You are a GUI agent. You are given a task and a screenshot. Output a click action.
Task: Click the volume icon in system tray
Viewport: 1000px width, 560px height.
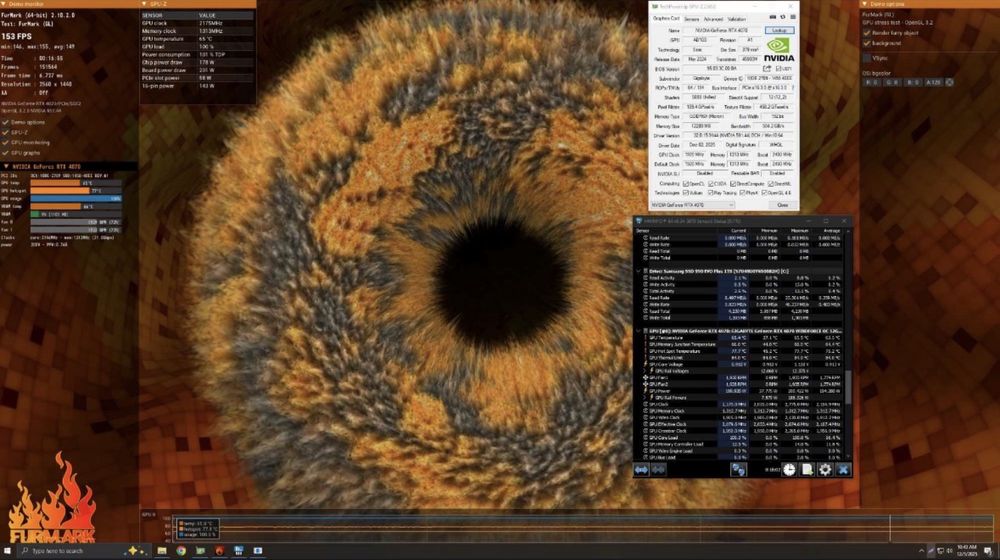(x=950, y=551)
